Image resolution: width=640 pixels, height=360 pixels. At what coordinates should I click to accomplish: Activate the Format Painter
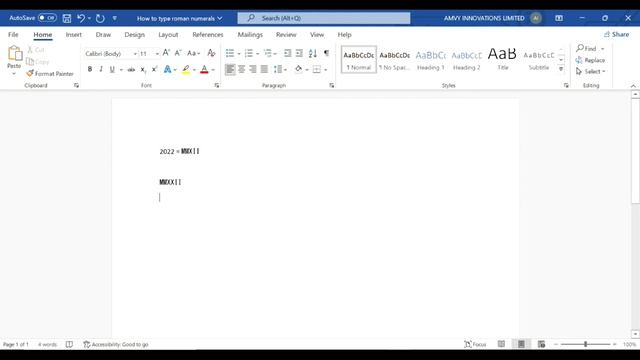coord(50,73)
